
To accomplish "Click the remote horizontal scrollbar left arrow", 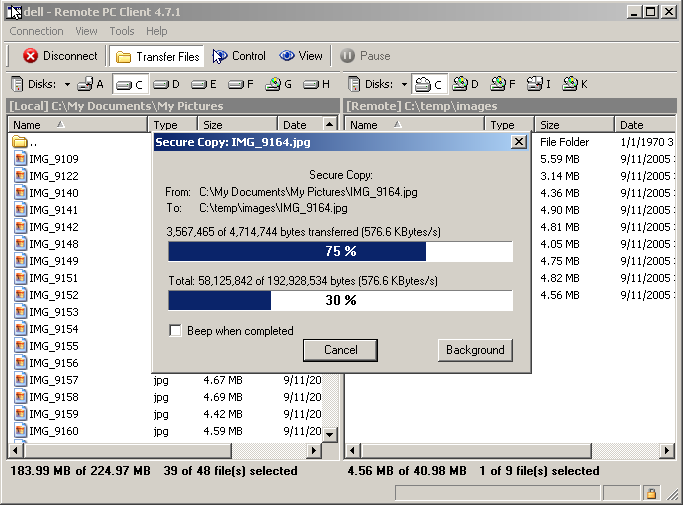I will coord(352,451).
